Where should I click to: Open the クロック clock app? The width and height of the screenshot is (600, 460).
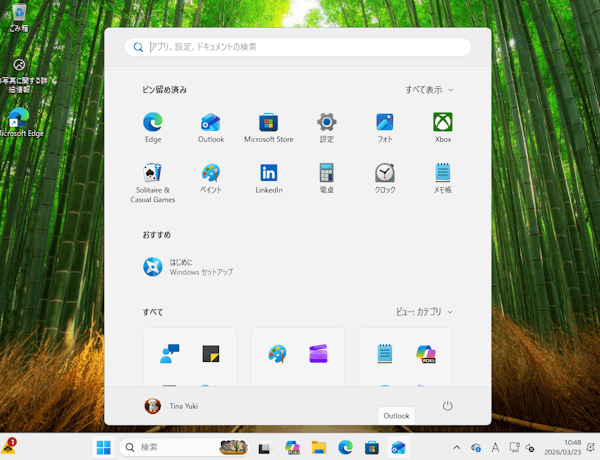pyautogui.click(x=385, y=178)
